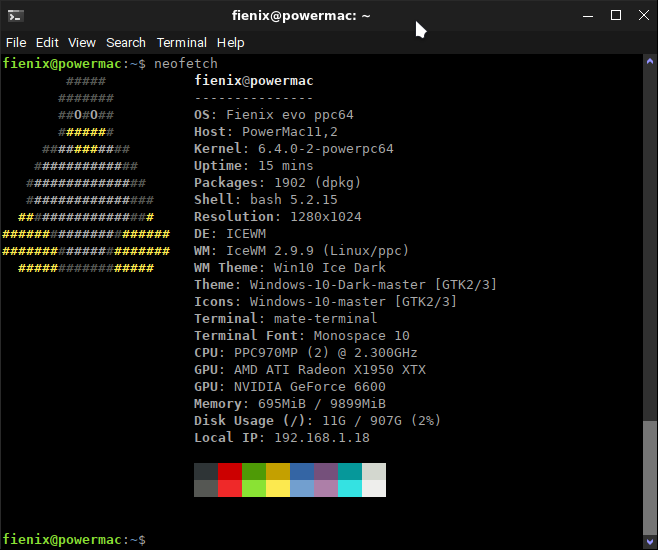
Task: Click the 'Terminal: mate-terminal' line
Action: click(285, 318)
